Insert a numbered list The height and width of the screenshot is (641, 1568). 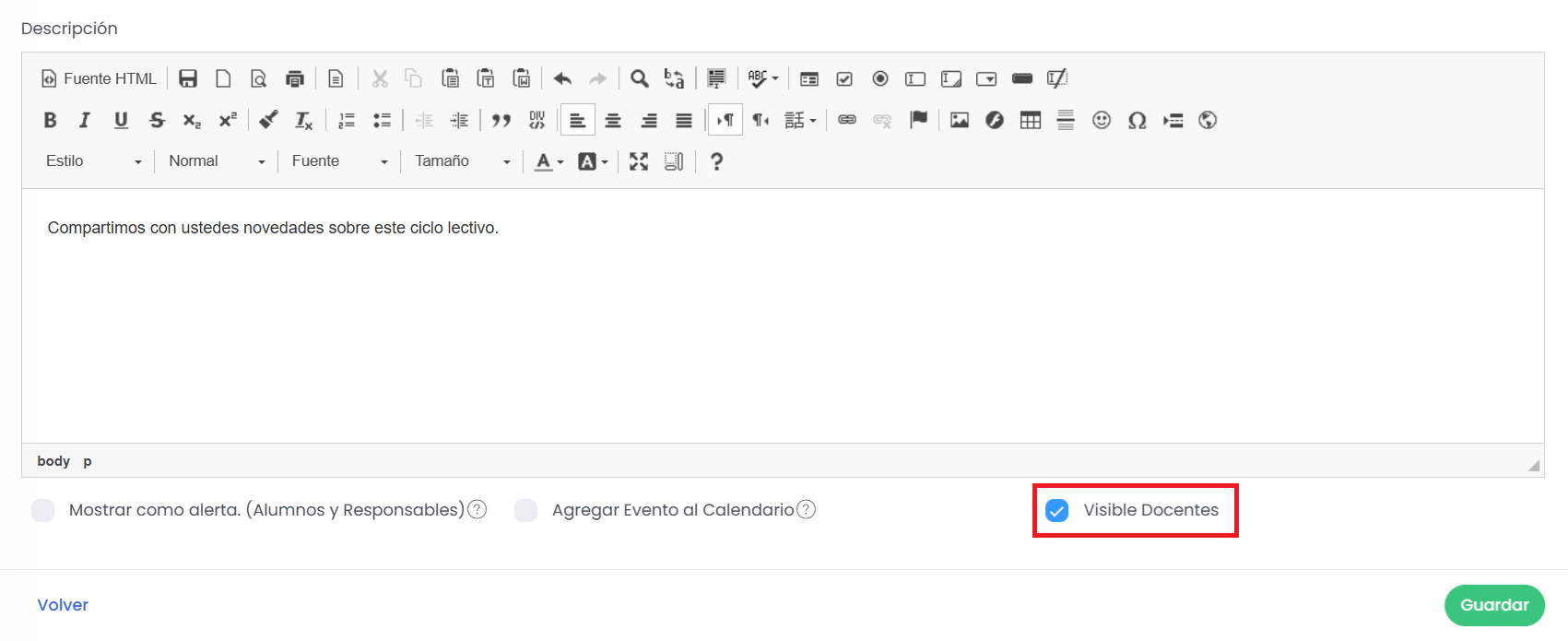pyautogui.click(x=346, y=120)
